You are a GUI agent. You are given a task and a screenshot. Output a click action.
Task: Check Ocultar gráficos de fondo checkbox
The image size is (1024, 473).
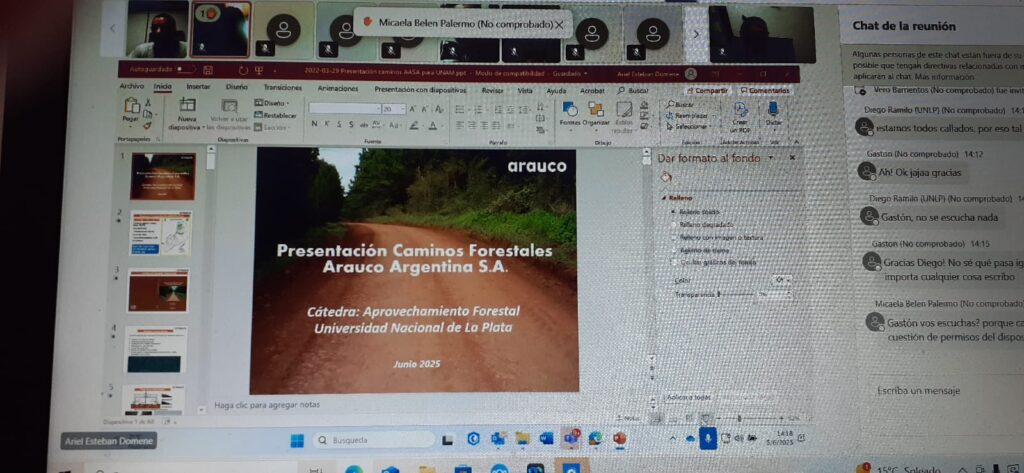pos(676,262)
